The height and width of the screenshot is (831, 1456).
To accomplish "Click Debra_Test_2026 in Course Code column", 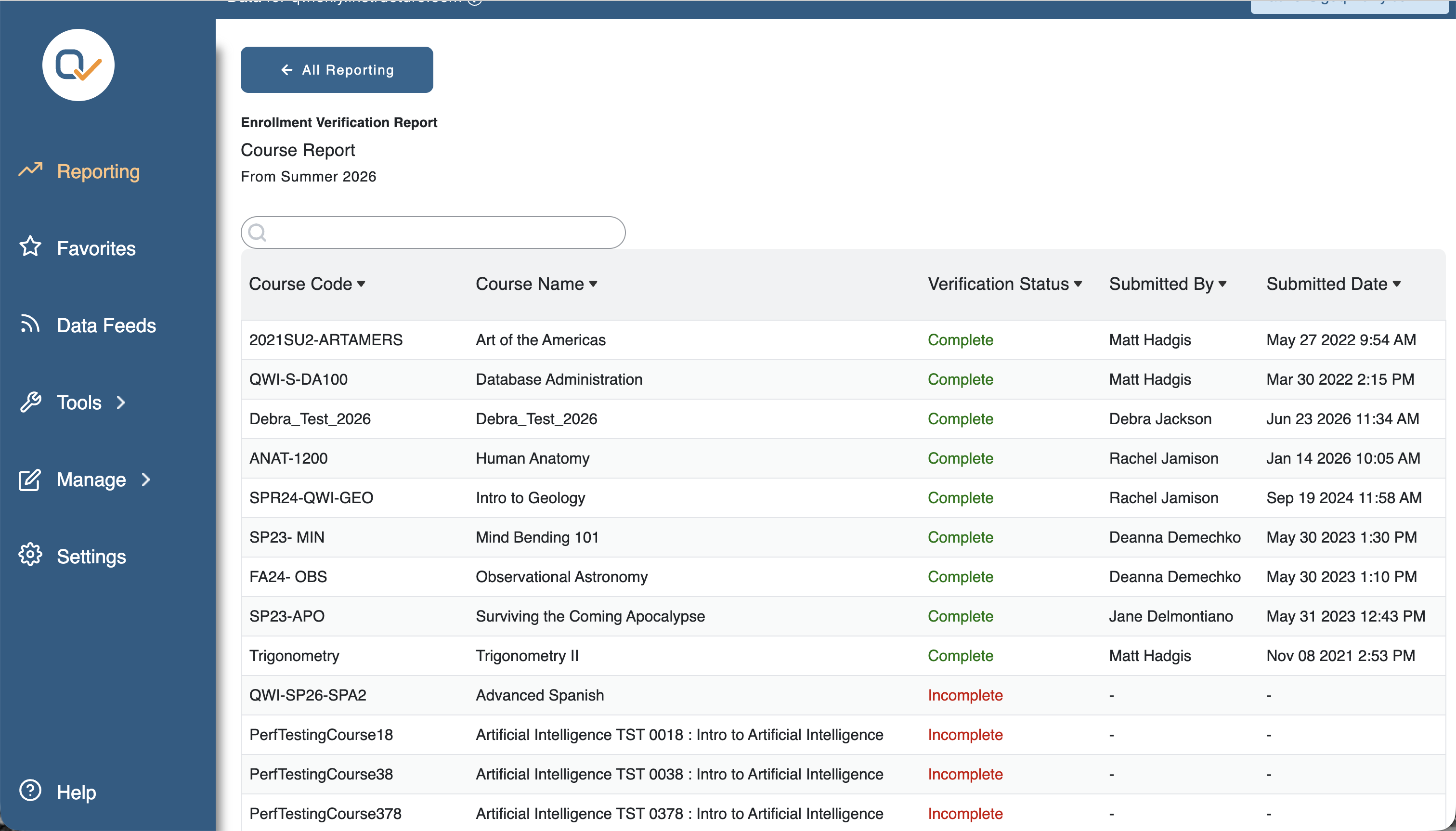I will [x=310, y=418].
